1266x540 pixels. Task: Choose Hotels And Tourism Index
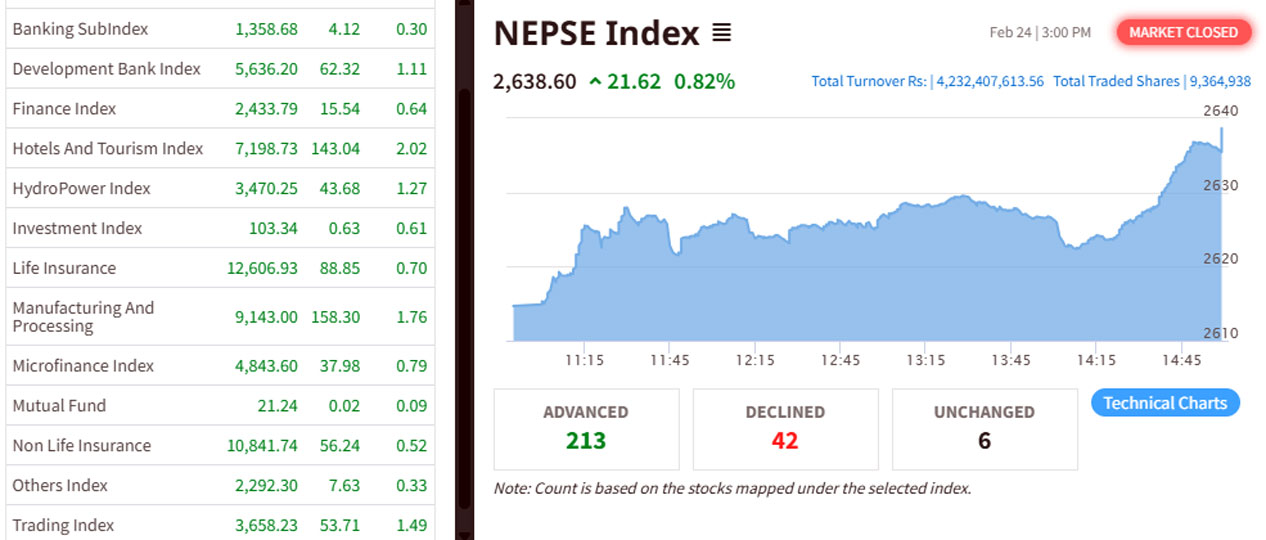[x=107, y=149]
